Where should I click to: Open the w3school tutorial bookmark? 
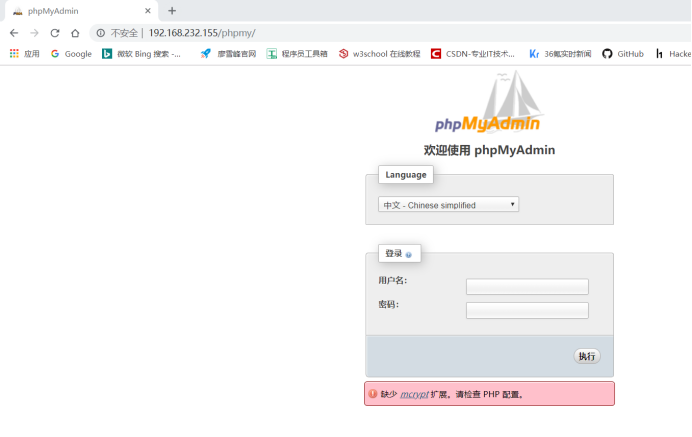coord(379,54)
